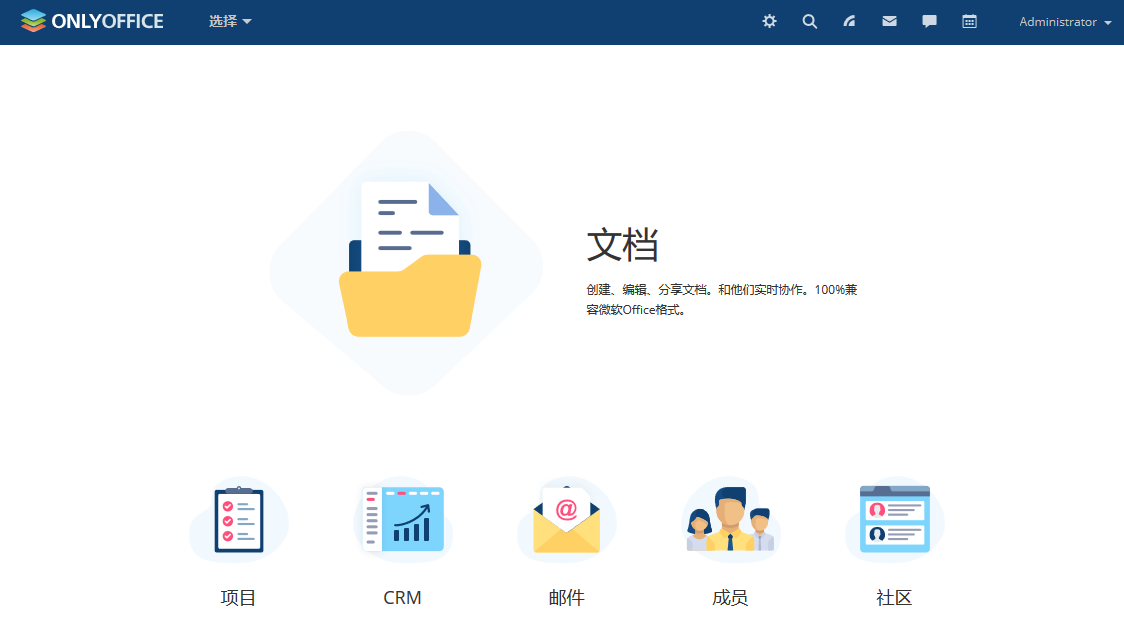Screen dimensions: 1124x623
Task: Click the 项目 text label
Action: [x=239, y=598]
